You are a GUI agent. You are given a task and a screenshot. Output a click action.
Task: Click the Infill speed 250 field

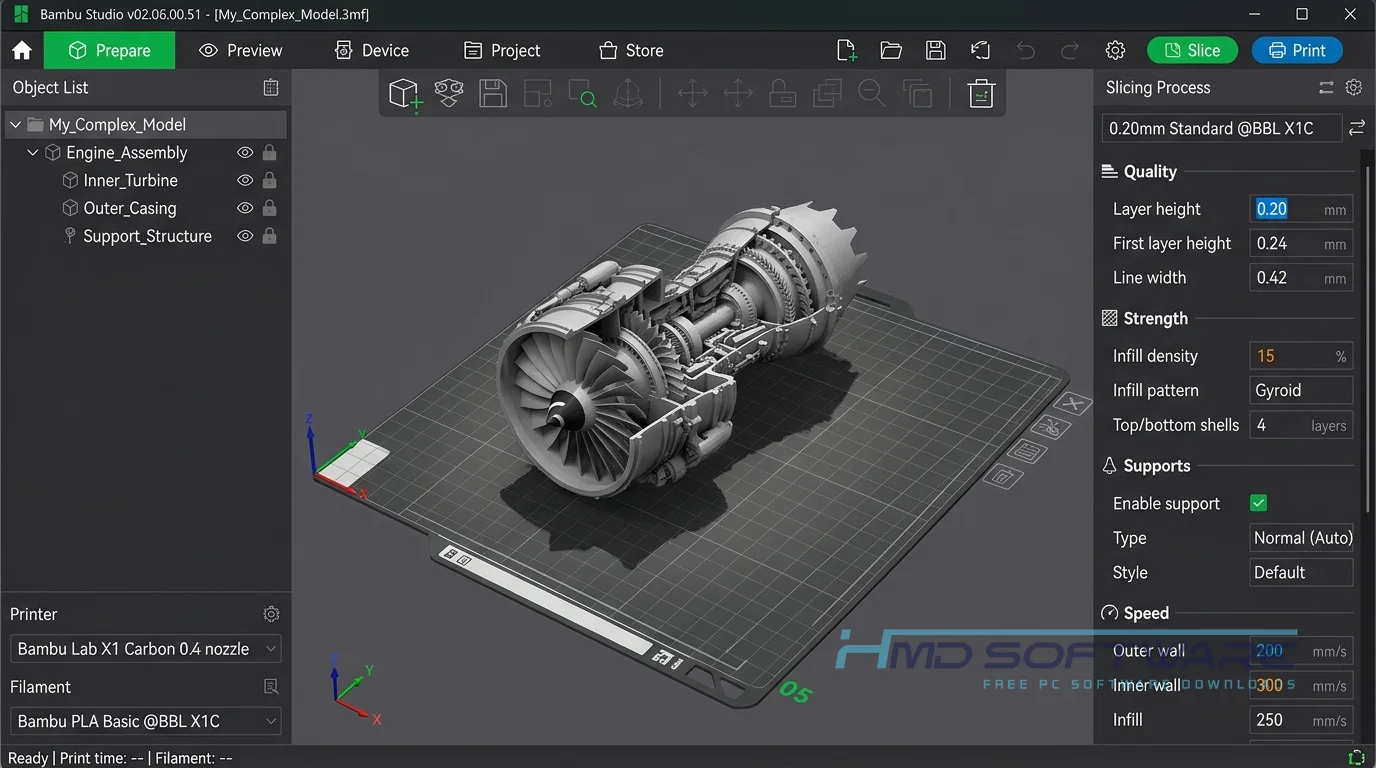point(1301,720)
